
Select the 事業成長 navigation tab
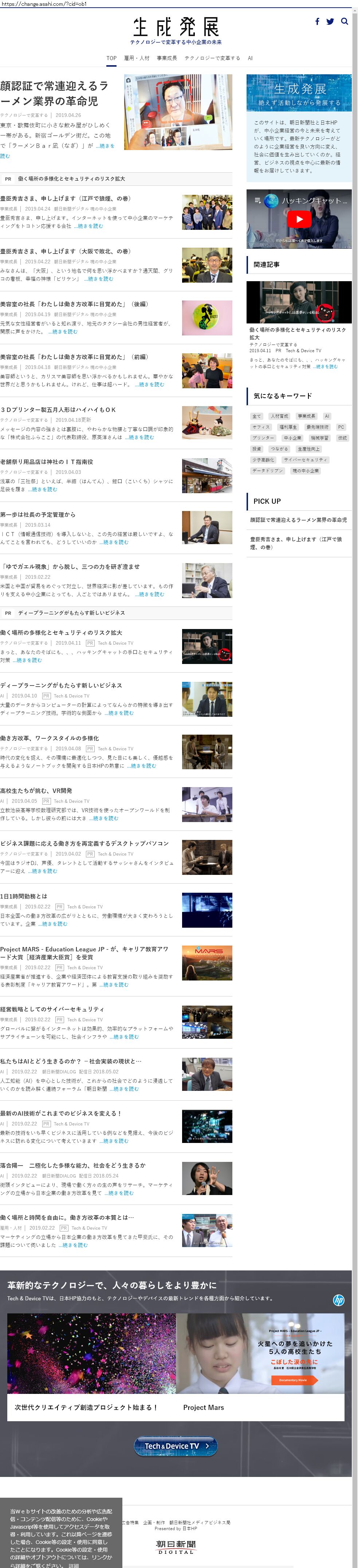(x=167, y=58)
